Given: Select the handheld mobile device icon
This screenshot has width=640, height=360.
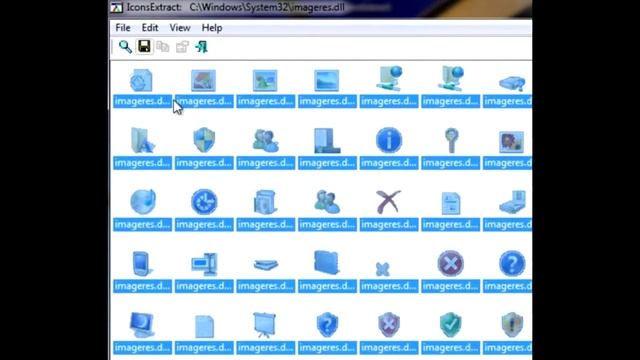Looking at the screenshot, I should click(x=142, y=264).
